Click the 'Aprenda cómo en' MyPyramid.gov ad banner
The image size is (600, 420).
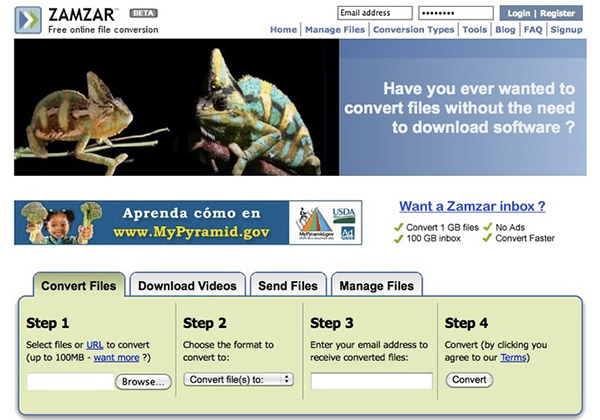click(188, 223)
